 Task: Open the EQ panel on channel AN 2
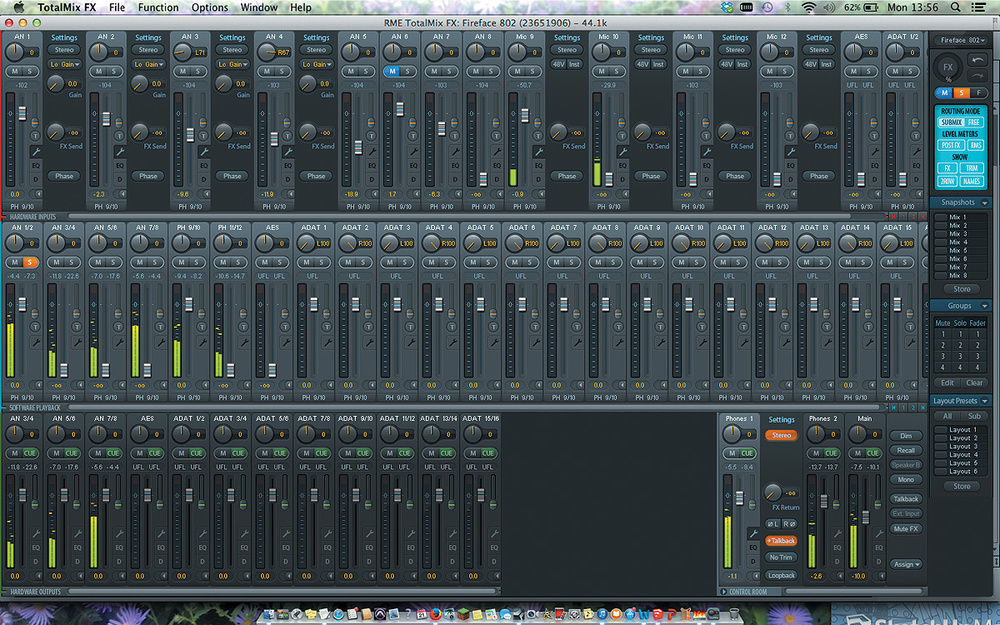pos(119,164)
